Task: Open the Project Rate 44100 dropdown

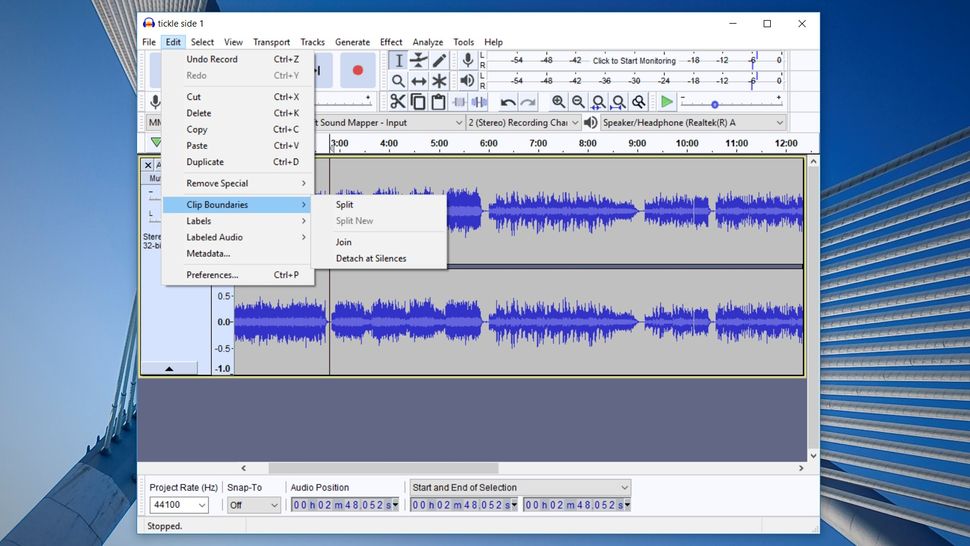Action: [x=179, y=505]
